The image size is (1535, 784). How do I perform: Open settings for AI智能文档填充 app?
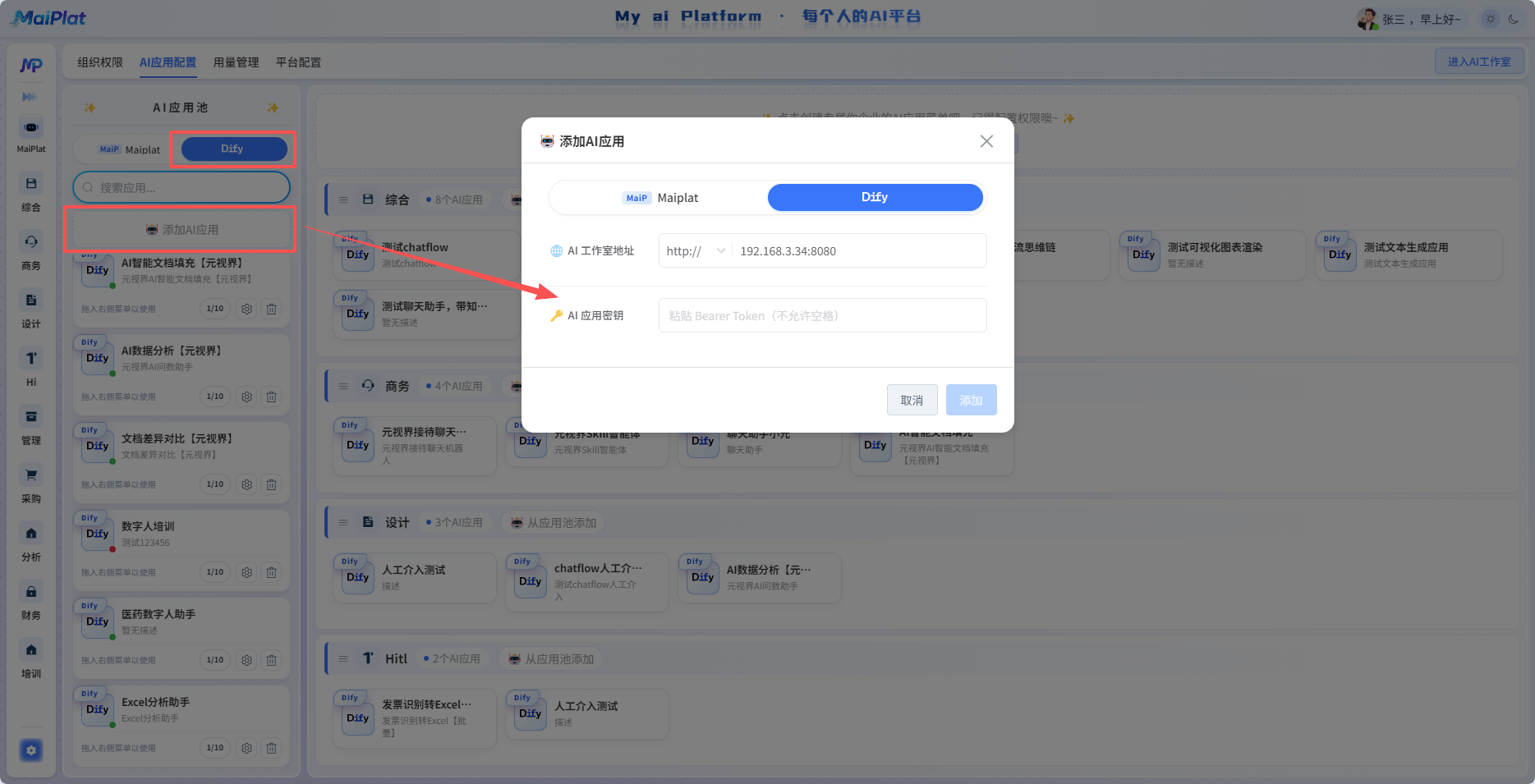pyautogui.click(x=246, y=309)
